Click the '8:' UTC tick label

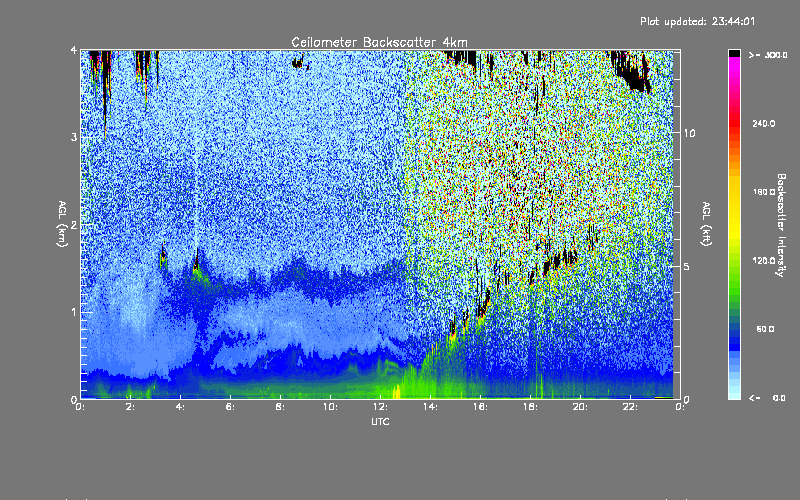click(280, 407)
